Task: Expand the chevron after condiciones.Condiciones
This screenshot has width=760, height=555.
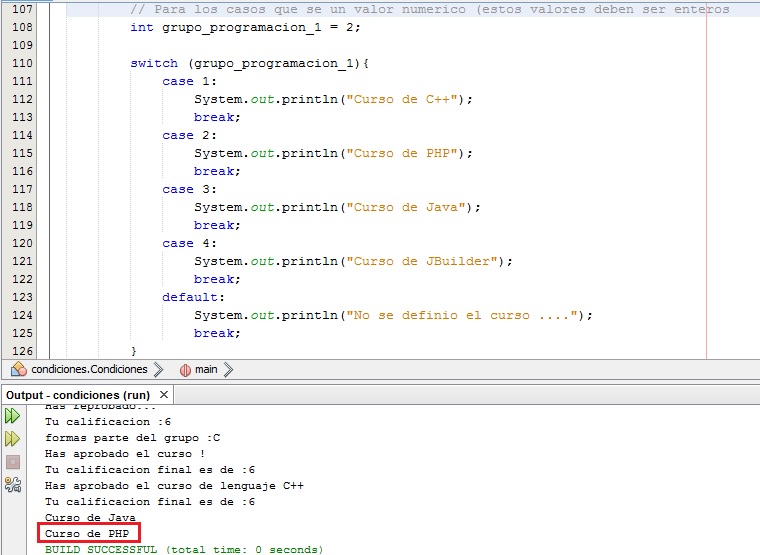Action: coord(159,369)
